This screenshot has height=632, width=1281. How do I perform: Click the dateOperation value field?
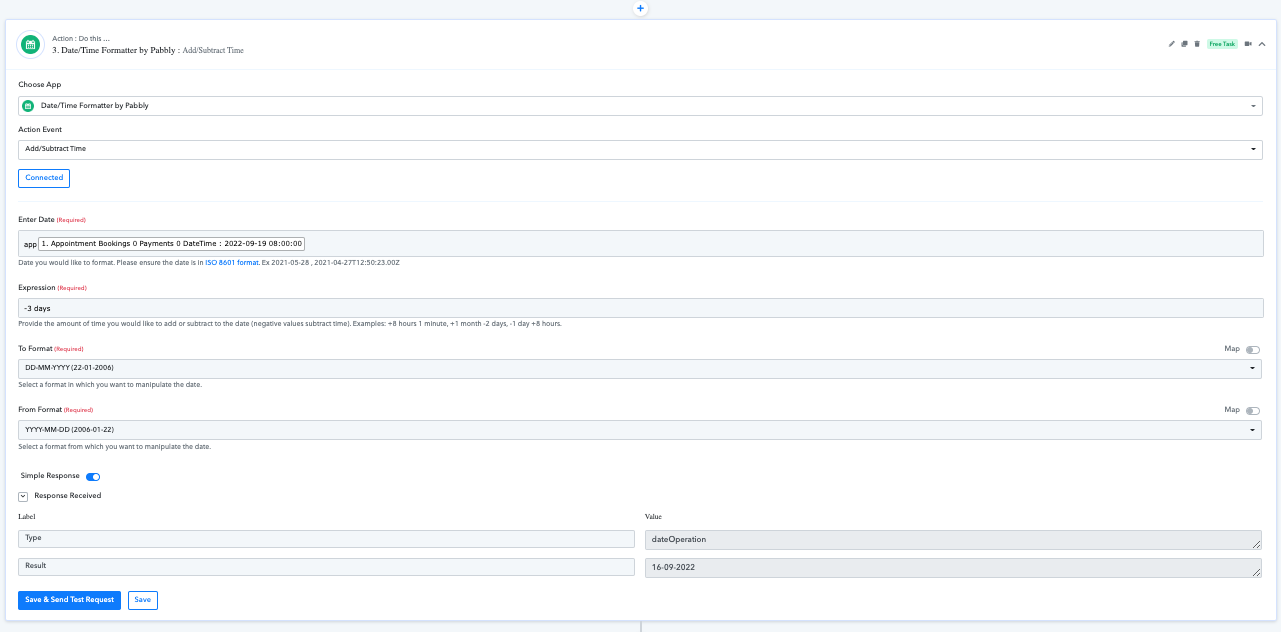click(953, 540)
